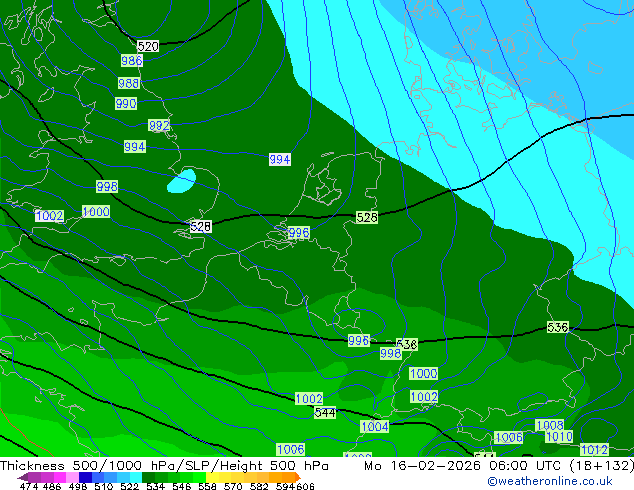This screenshot has height=490, width=634.
Task: Click the 606 legend value
Action: click(x=304, y=486)
